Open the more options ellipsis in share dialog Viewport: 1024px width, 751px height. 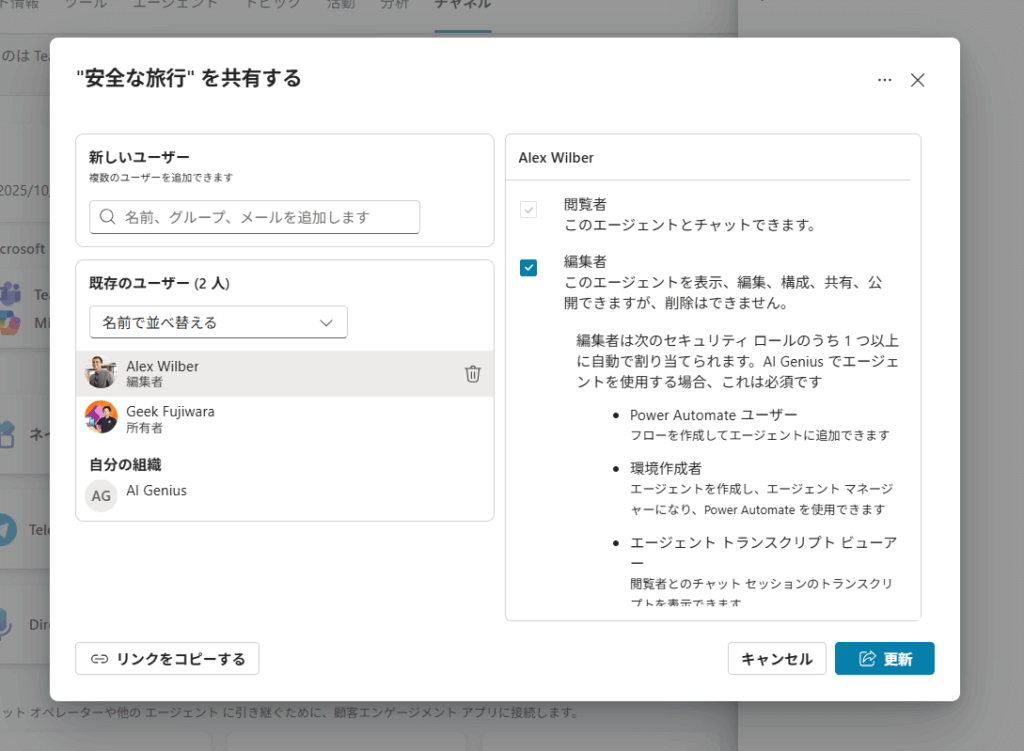click(884, 80)
